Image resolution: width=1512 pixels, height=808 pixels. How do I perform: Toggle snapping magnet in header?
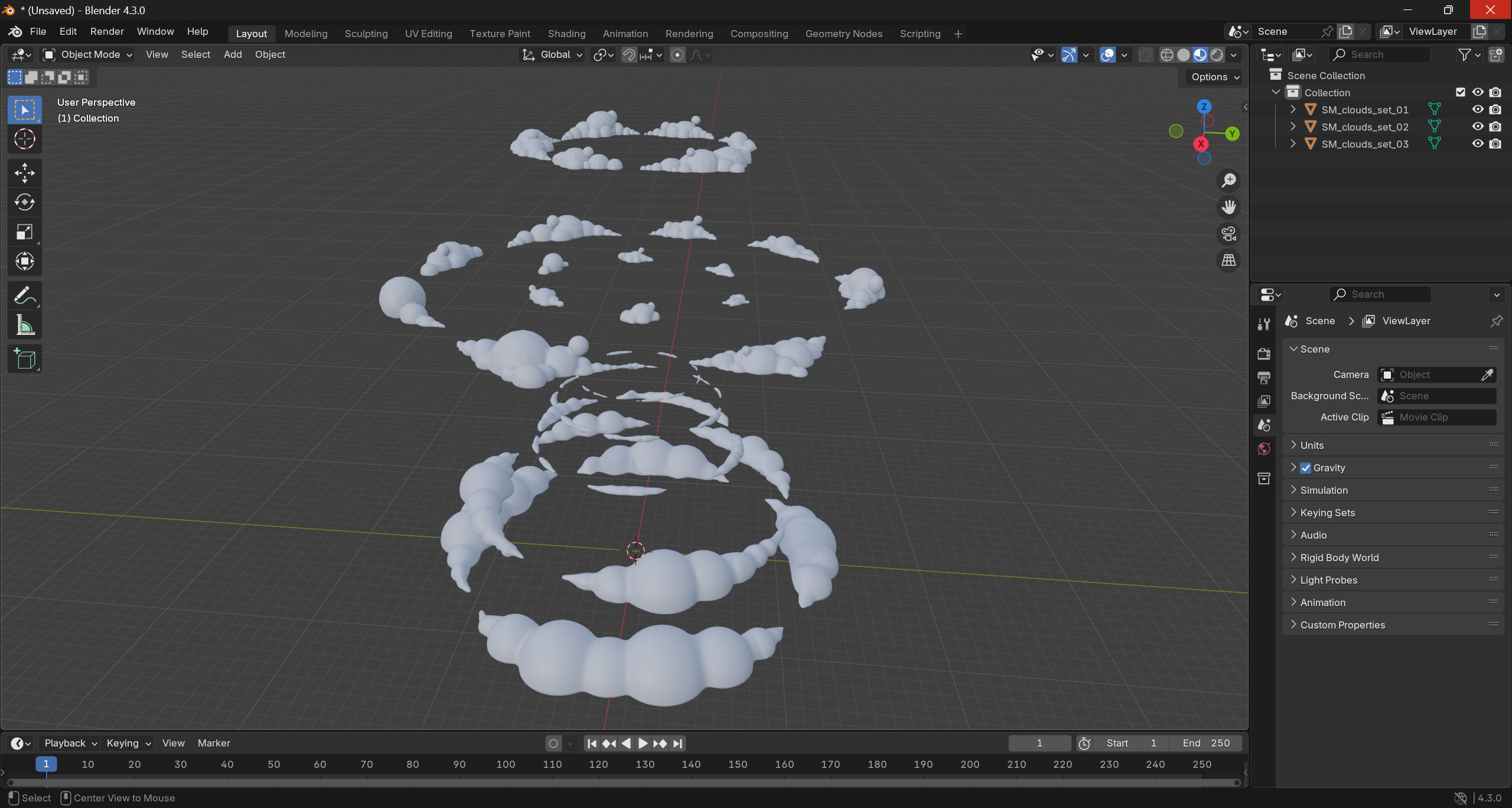pos(629,55)
